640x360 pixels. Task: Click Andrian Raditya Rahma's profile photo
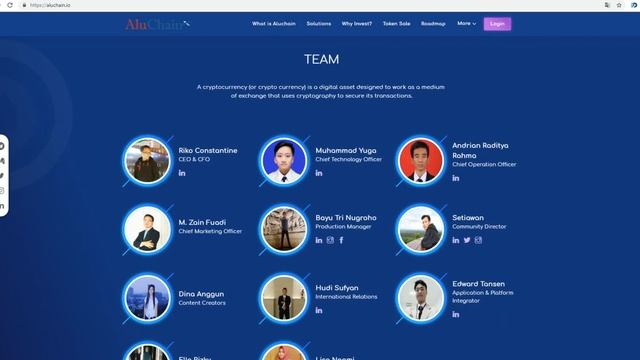(x=421, y=160)
